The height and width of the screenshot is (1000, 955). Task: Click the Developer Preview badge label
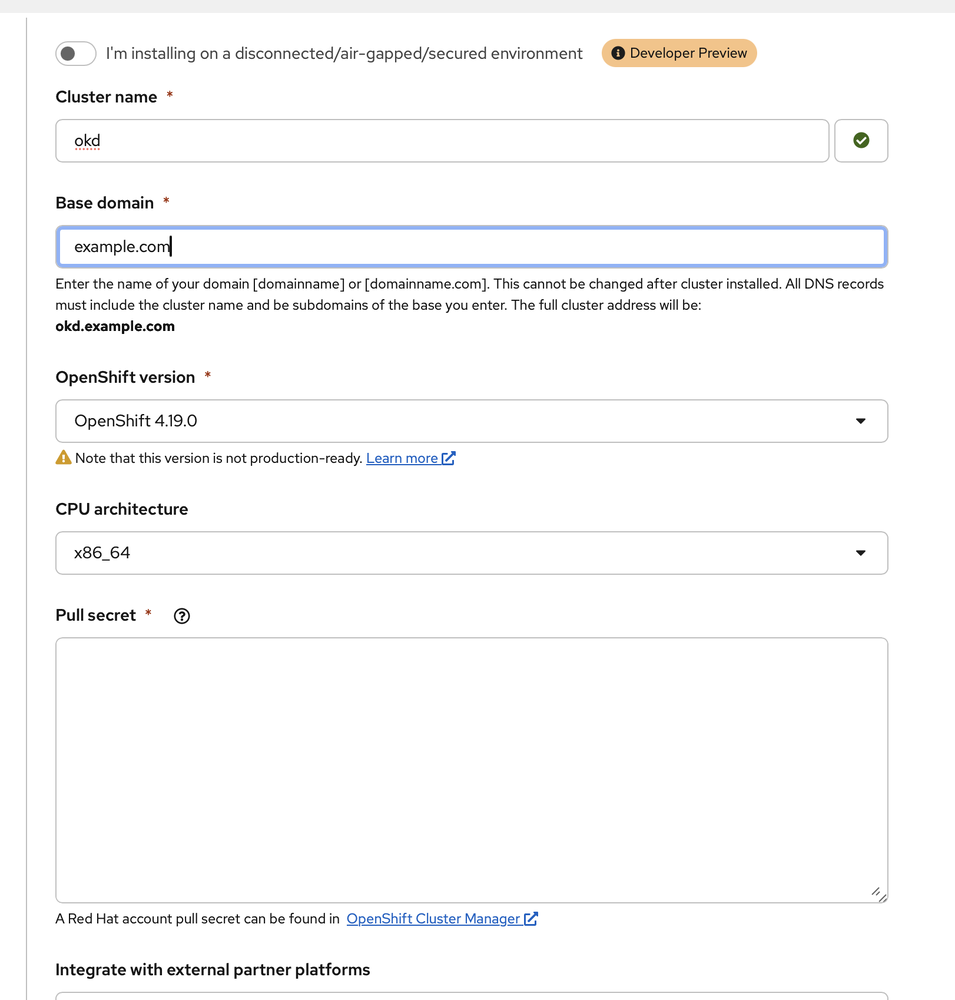point(688,53)
